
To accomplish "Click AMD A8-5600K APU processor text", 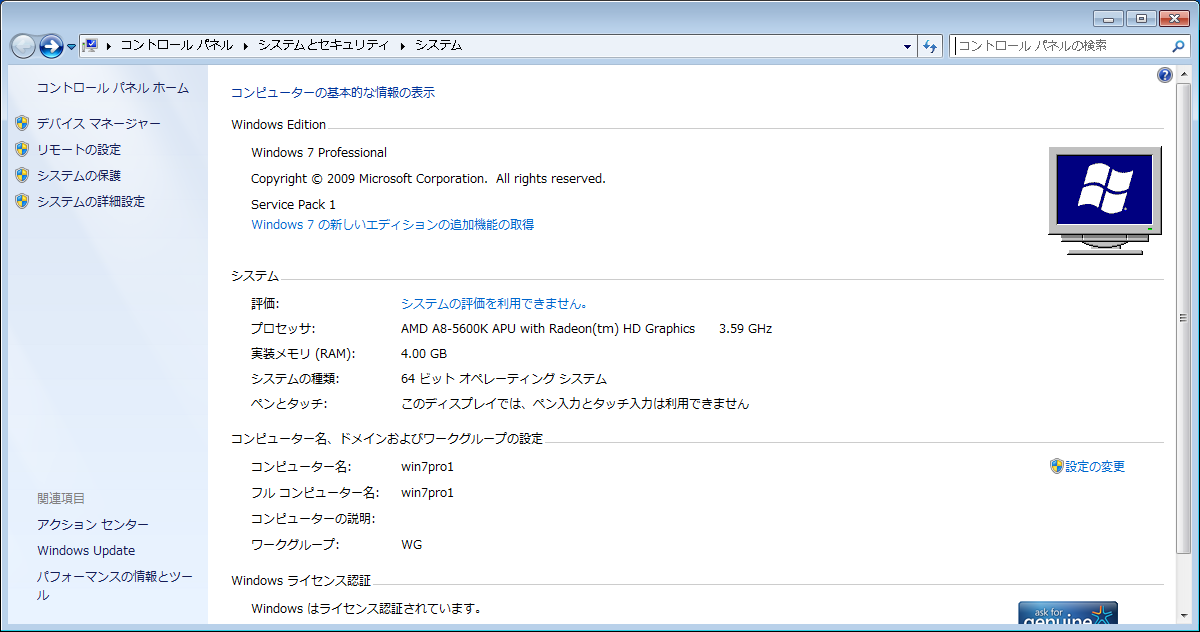I will point(548,329).
